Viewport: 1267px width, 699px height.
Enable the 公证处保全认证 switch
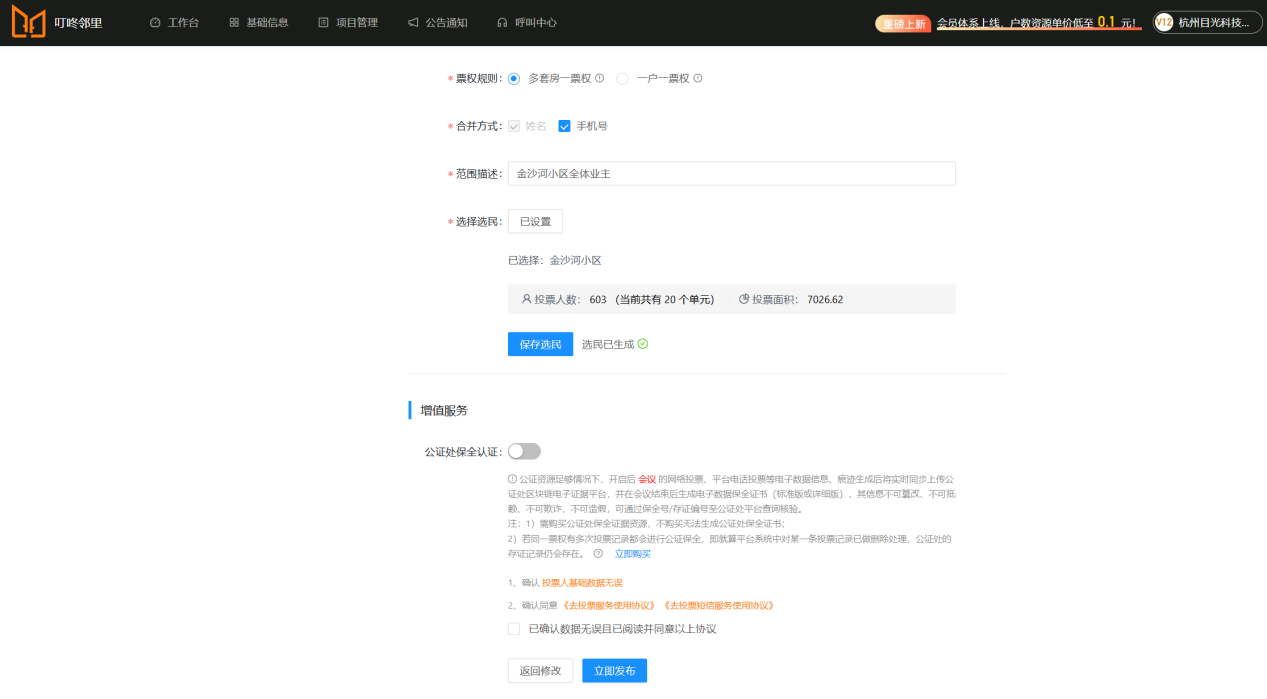tap(524, 451)
